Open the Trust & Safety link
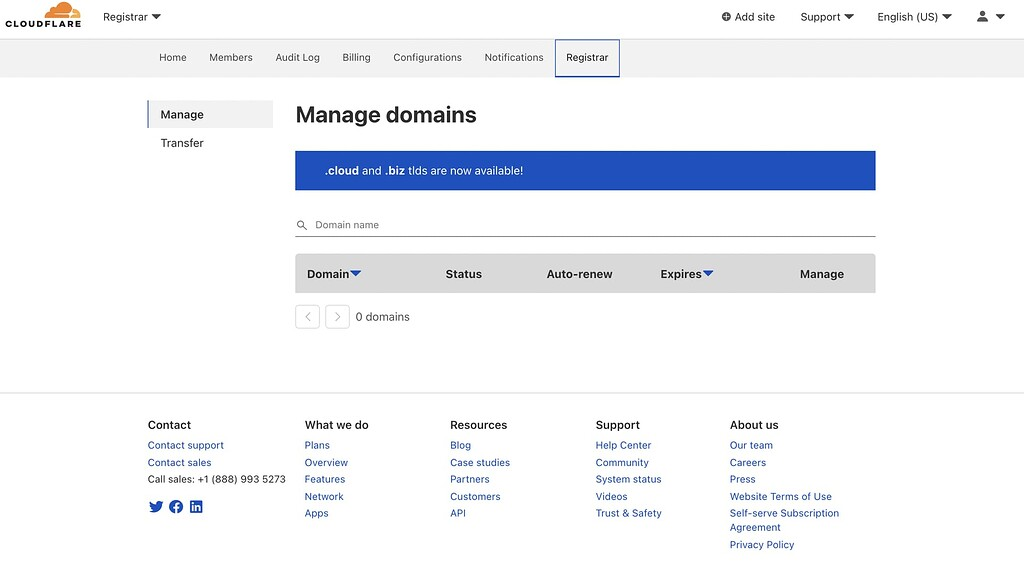The height and width of the screenshot is (574, 1024). point(628,513)
